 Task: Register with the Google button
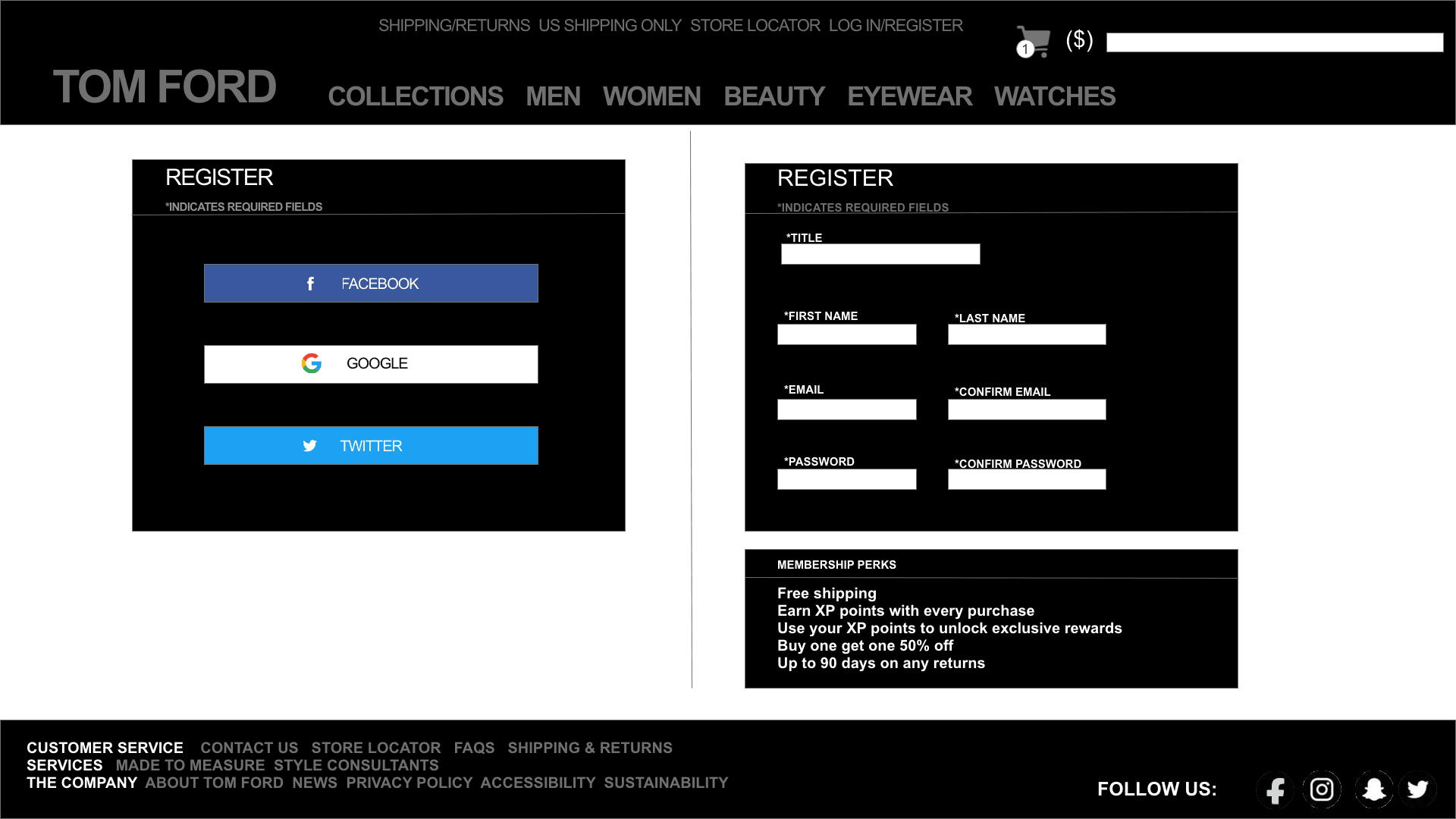(x=371, y=364)
